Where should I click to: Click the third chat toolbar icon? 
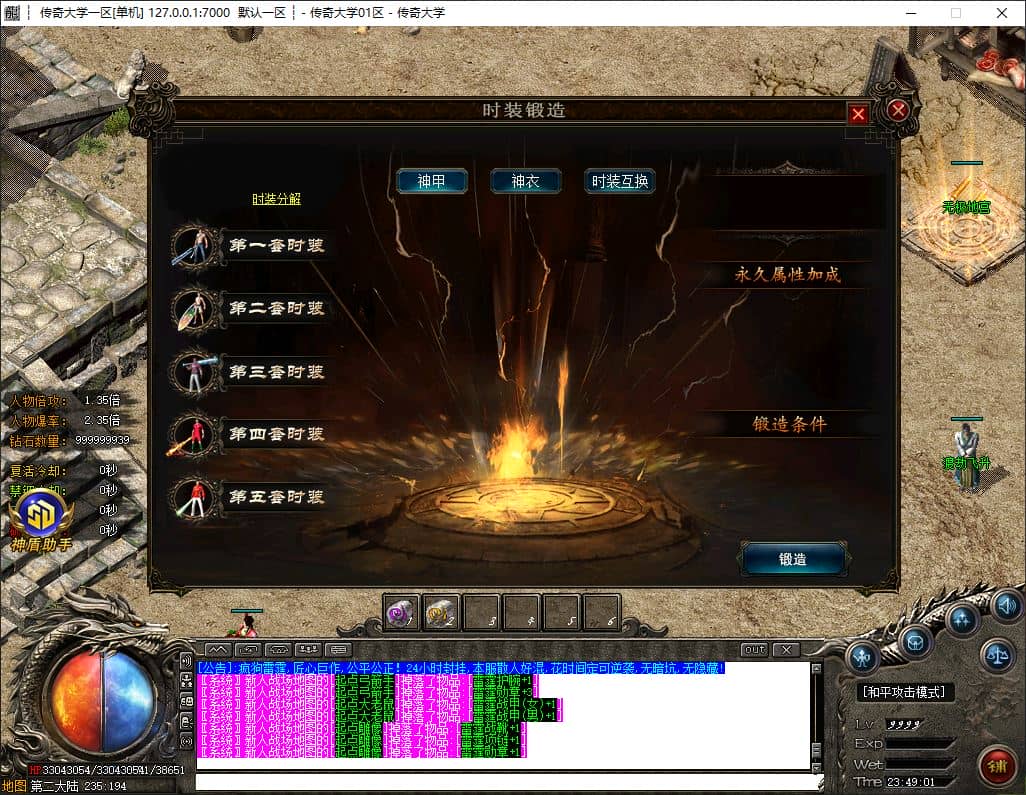click(279, 650)
